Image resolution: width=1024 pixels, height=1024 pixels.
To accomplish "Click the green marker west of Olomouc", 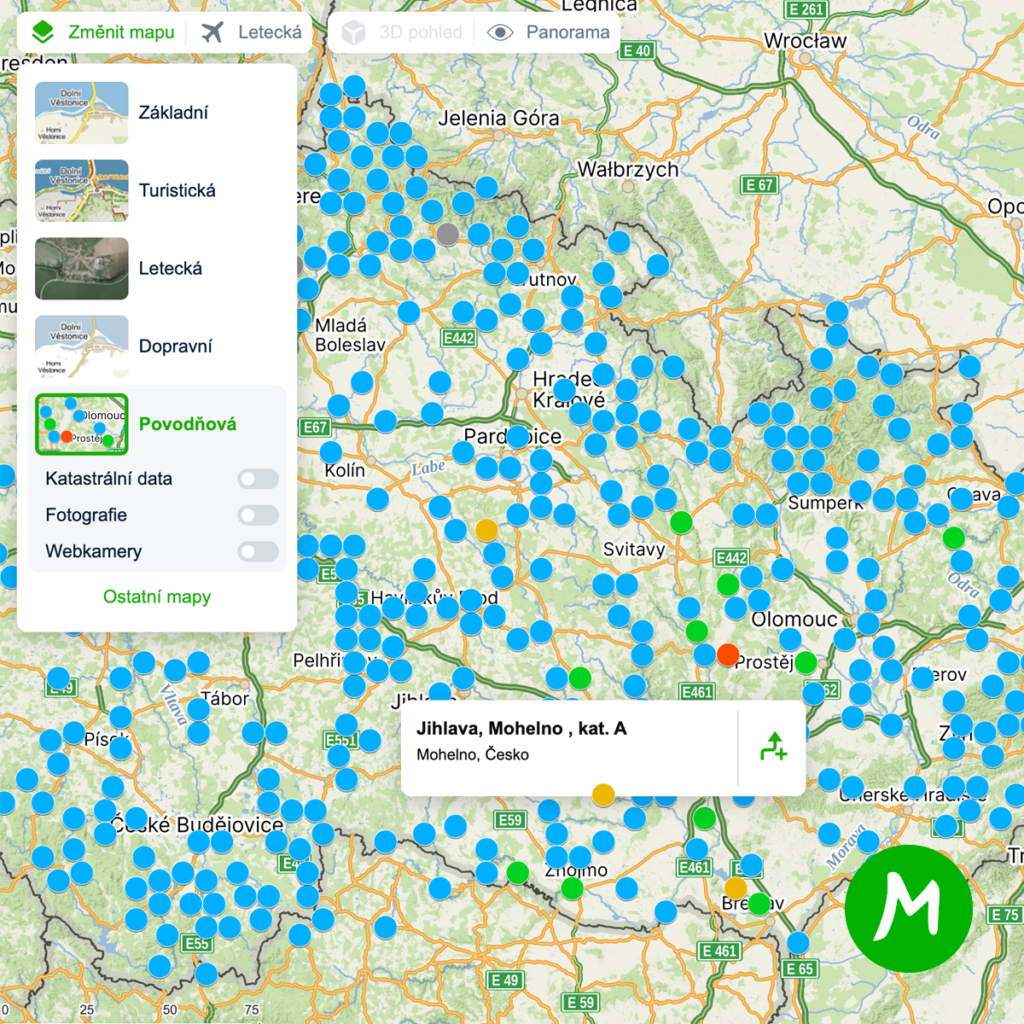I will 728,586.
